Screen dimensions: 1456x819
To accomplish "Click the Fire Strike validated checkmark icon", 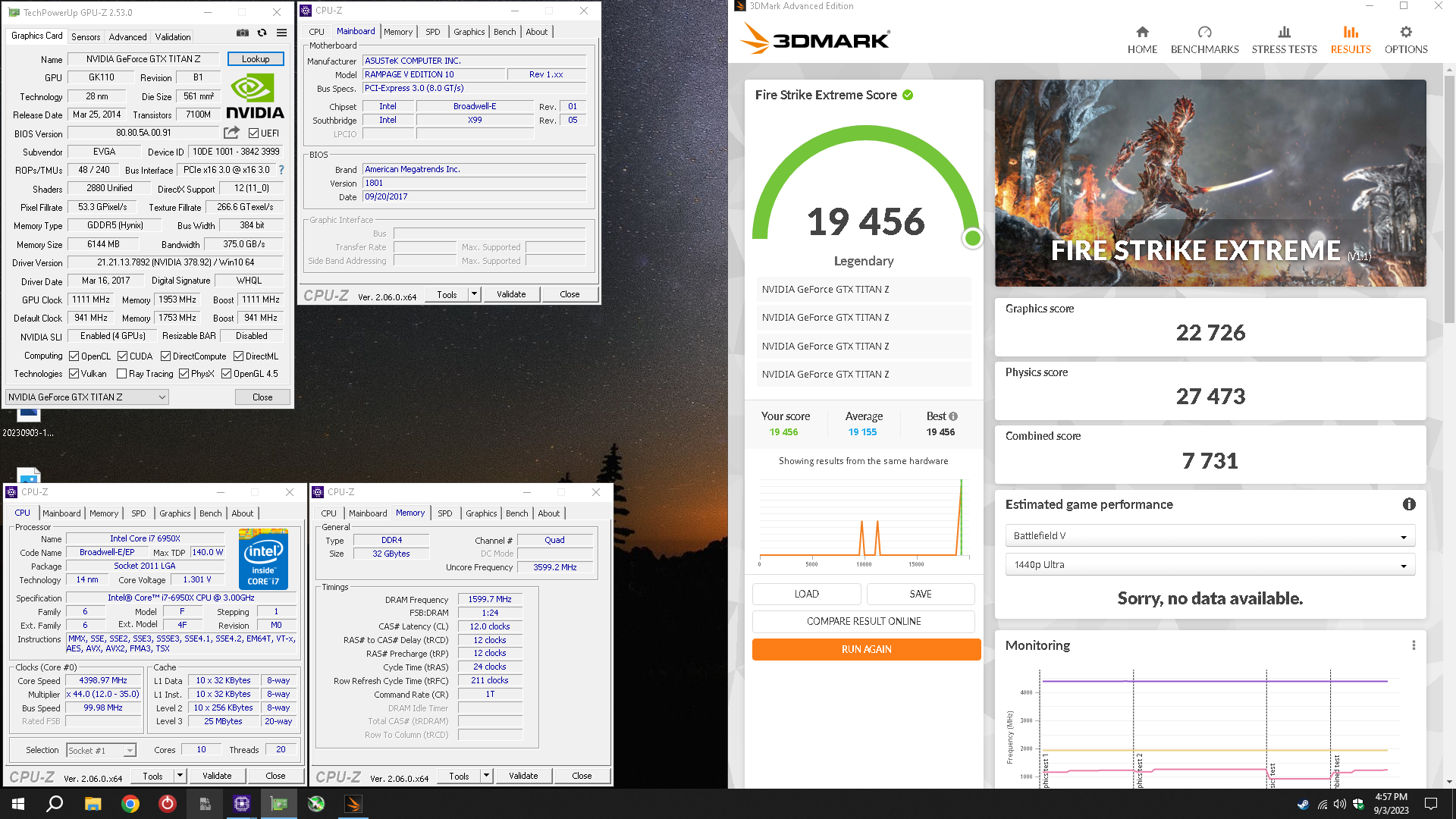I will [908, 95].
